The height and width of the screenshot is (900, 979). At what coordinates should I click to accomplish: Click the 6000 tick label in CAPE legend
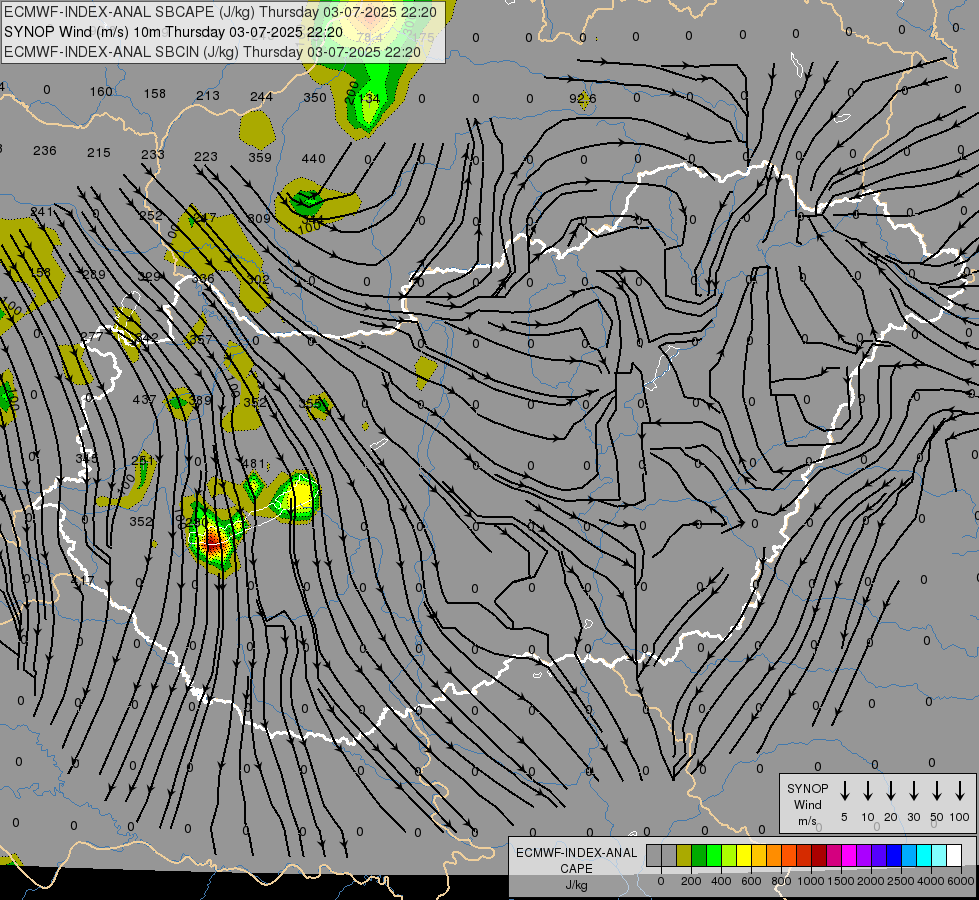961,881
